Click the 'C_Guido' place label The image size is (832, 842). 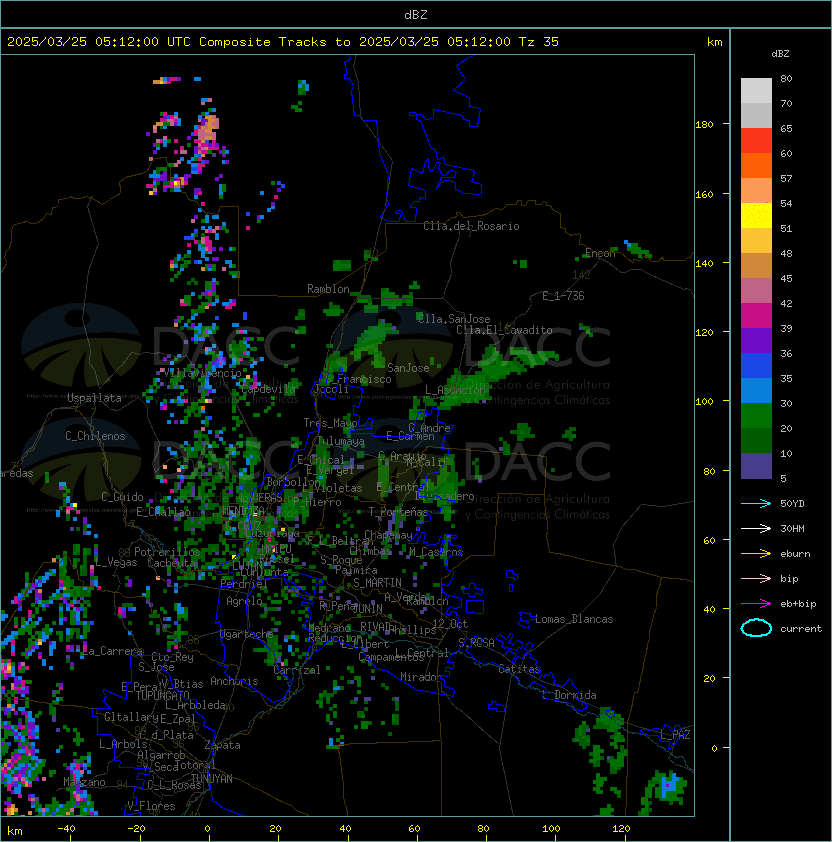coord(122,497)
